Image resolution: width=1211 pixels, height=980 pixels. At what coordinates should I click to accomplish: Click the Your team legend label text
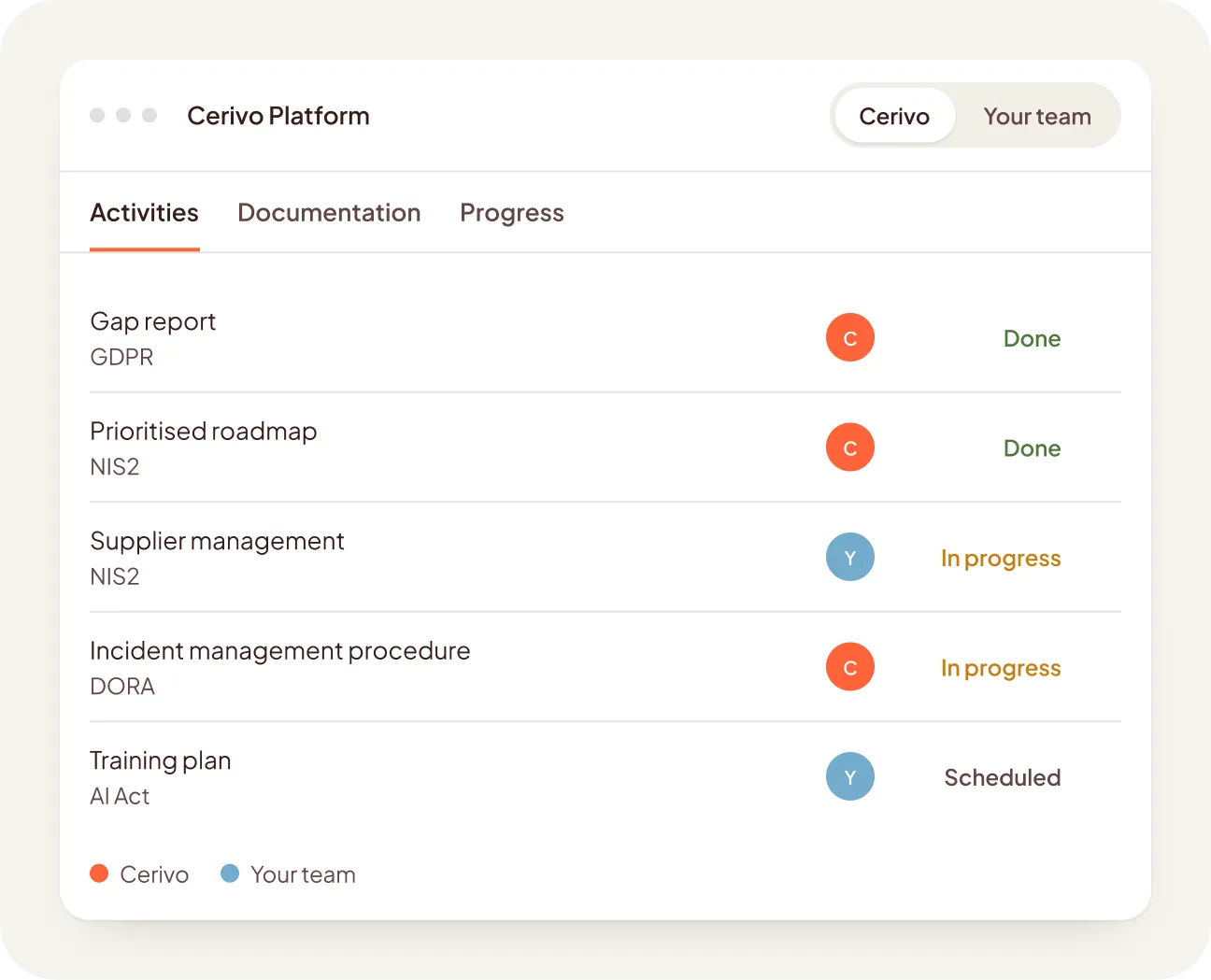[303, 874]
